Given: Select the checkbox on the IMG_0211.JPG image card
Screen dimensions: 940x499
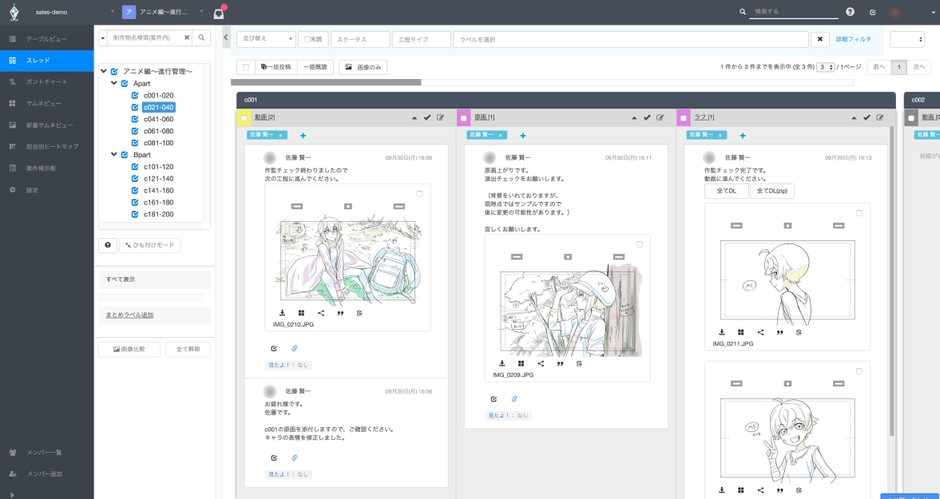Looking at the screenshot, I should (859, 213).
